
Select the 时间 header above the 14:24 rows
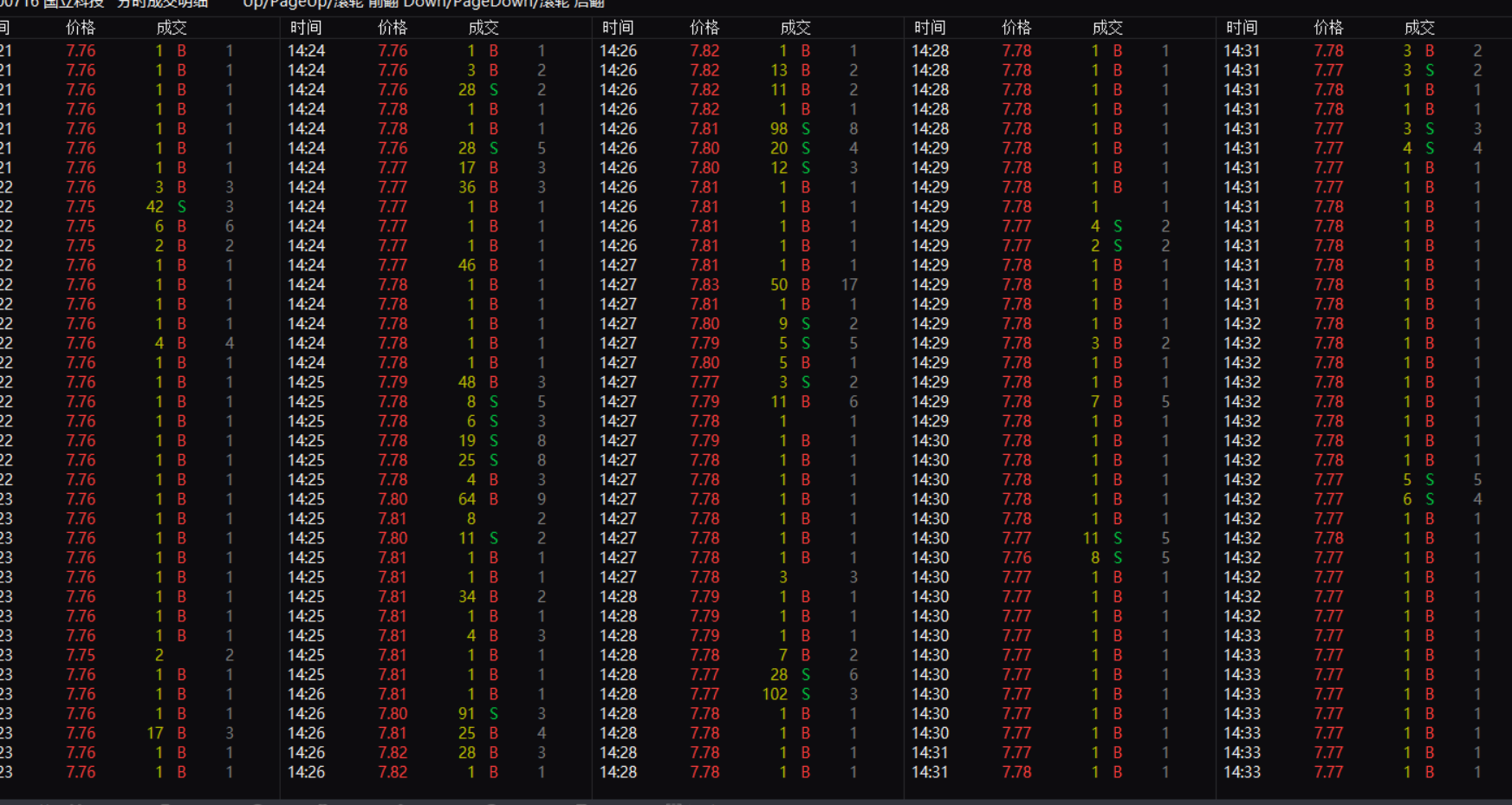pyautogui.click(x=306, y=28)
